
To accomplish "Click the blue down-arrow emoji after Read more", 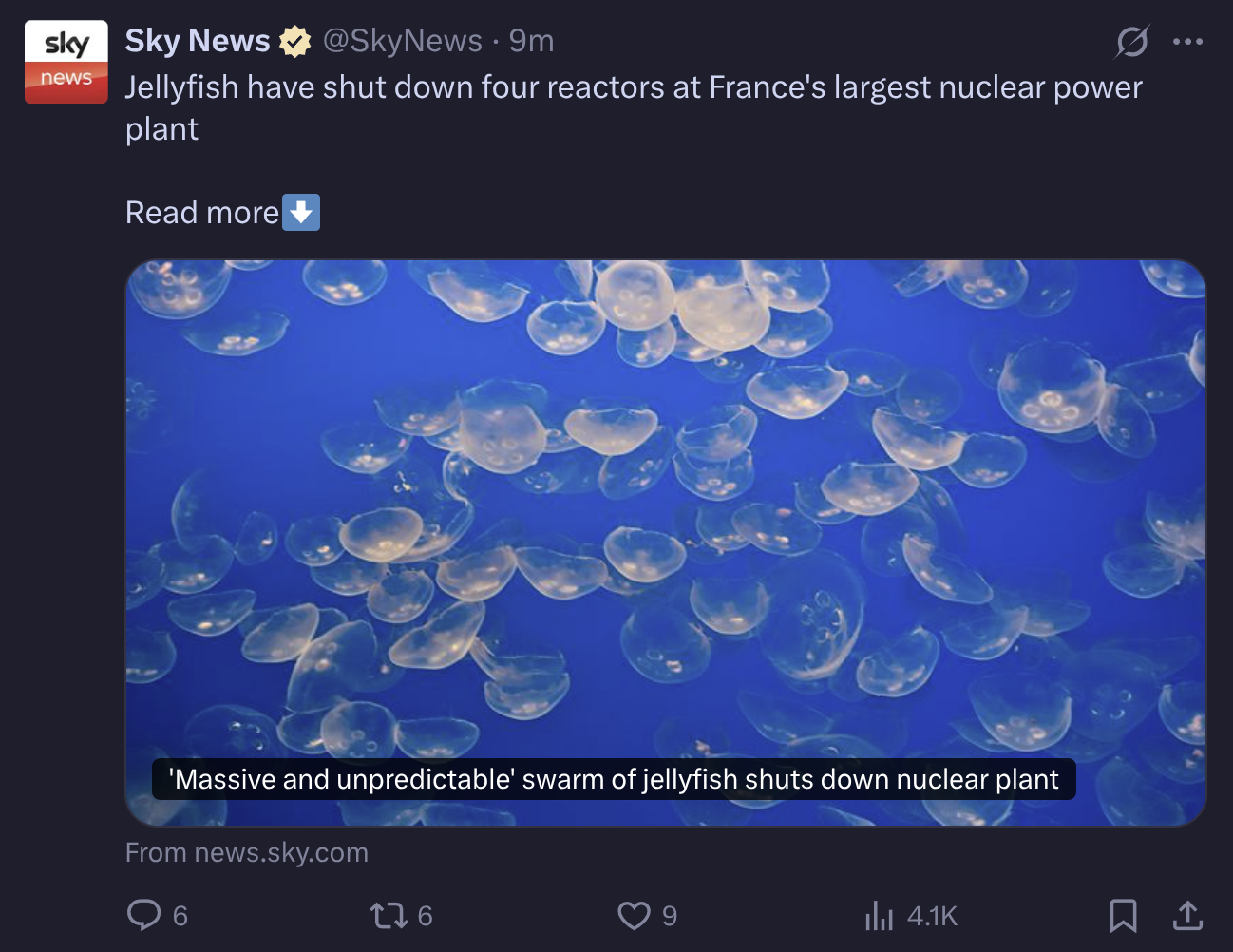I will (301, 212).
